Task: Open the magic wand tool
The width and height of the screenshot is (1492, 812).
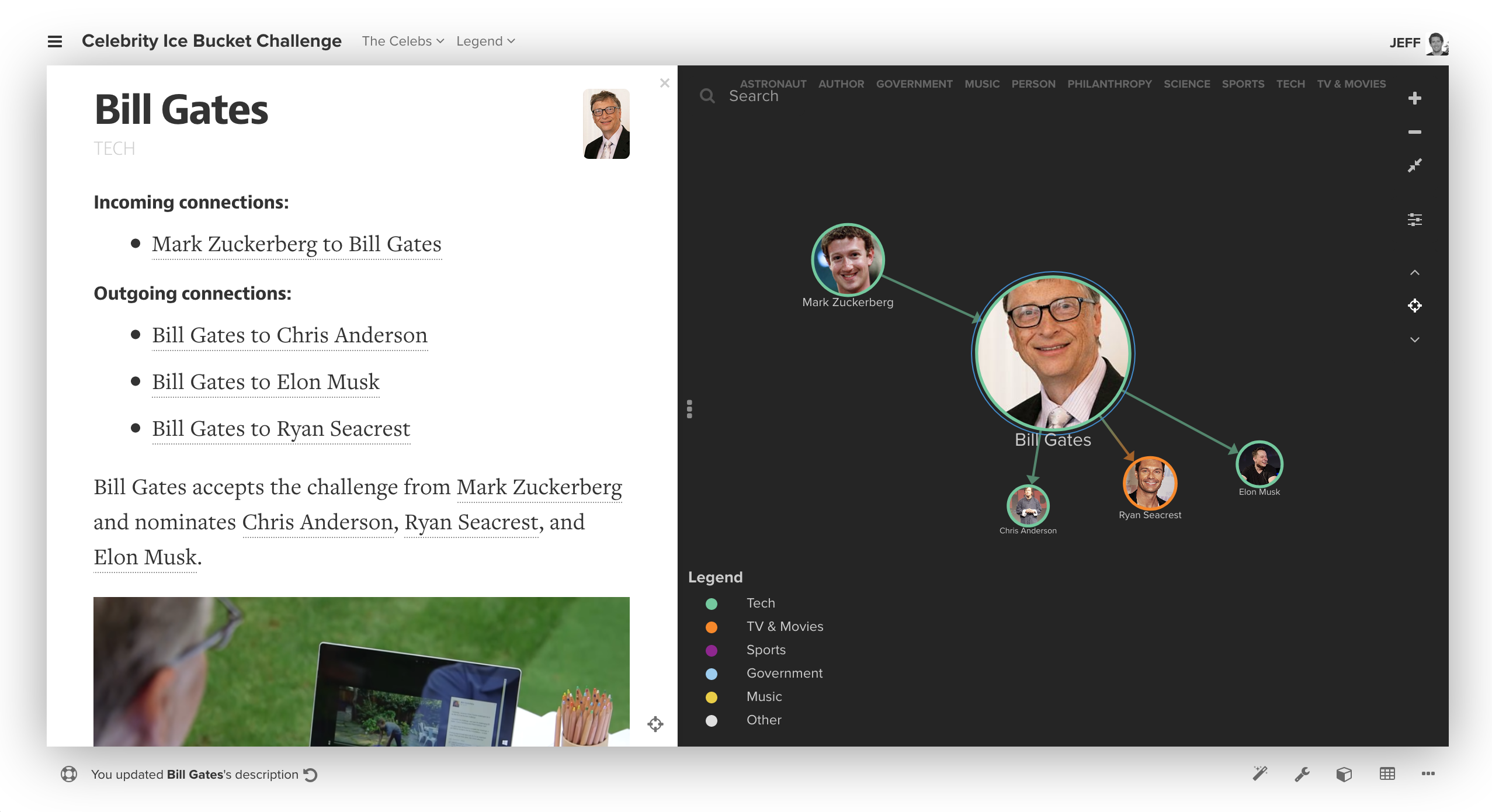Action: click(1260, 774)
